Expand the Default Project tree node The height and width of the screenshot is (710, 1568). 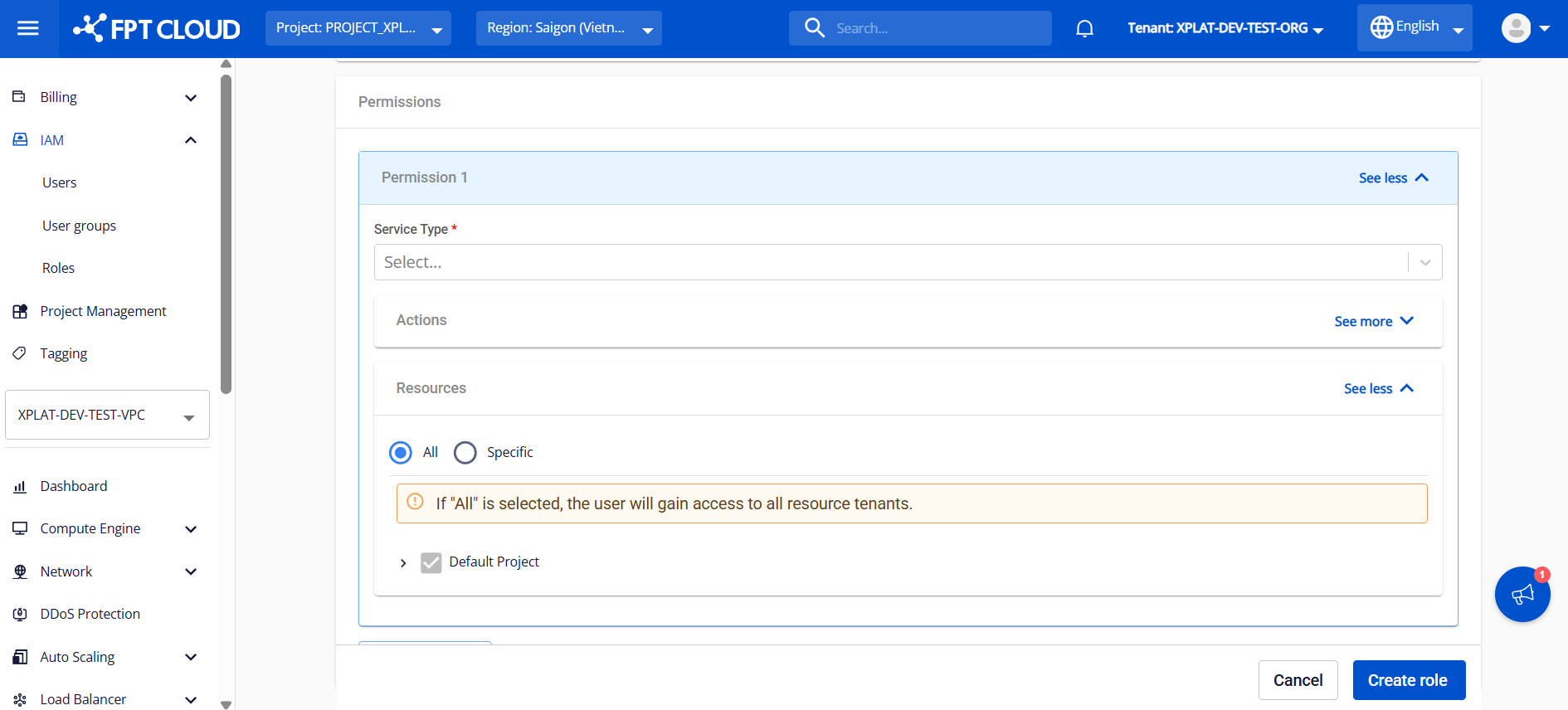[403, 563]
